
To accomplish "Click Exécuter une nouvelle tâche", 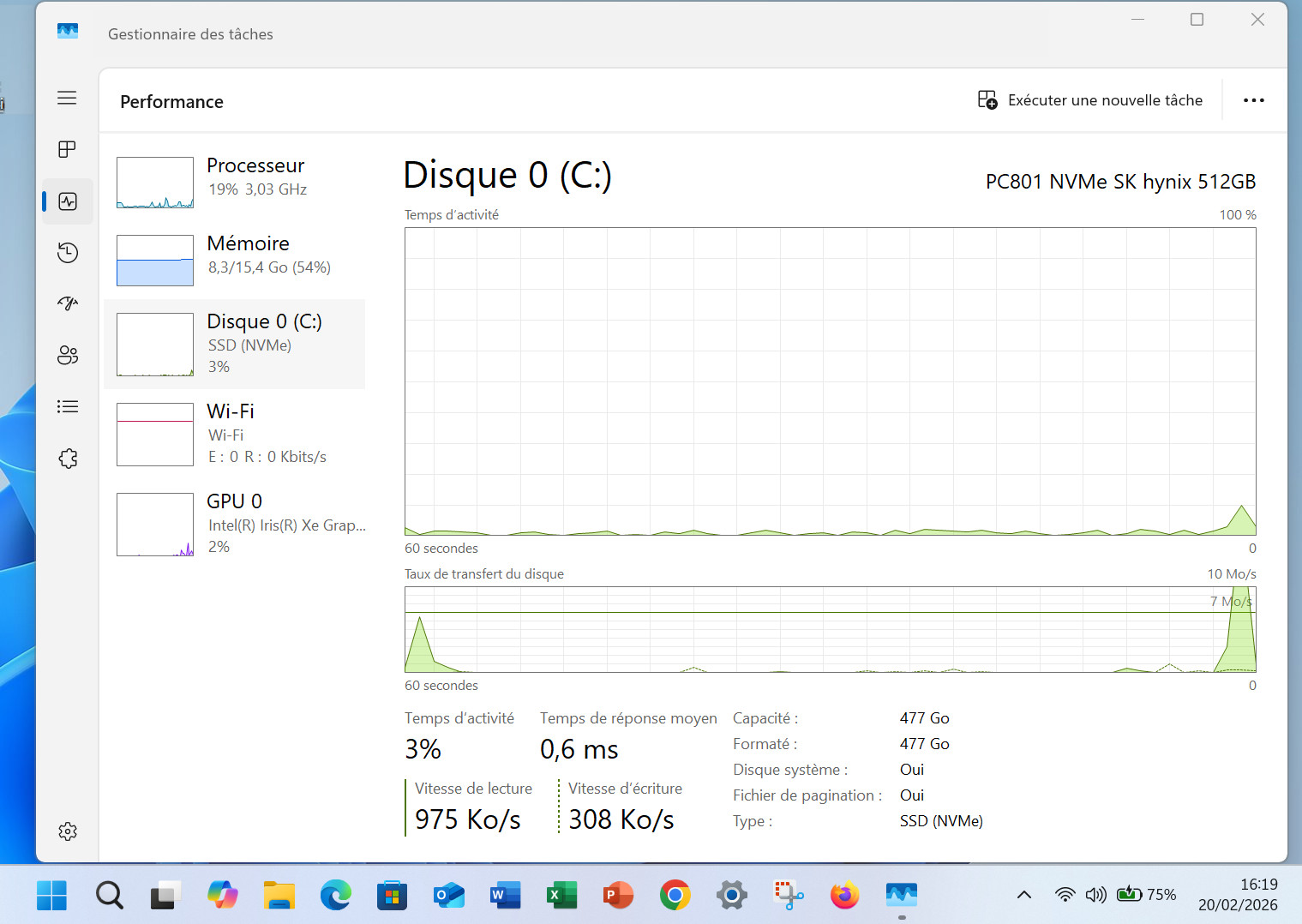I will (x=1089, y=100).
